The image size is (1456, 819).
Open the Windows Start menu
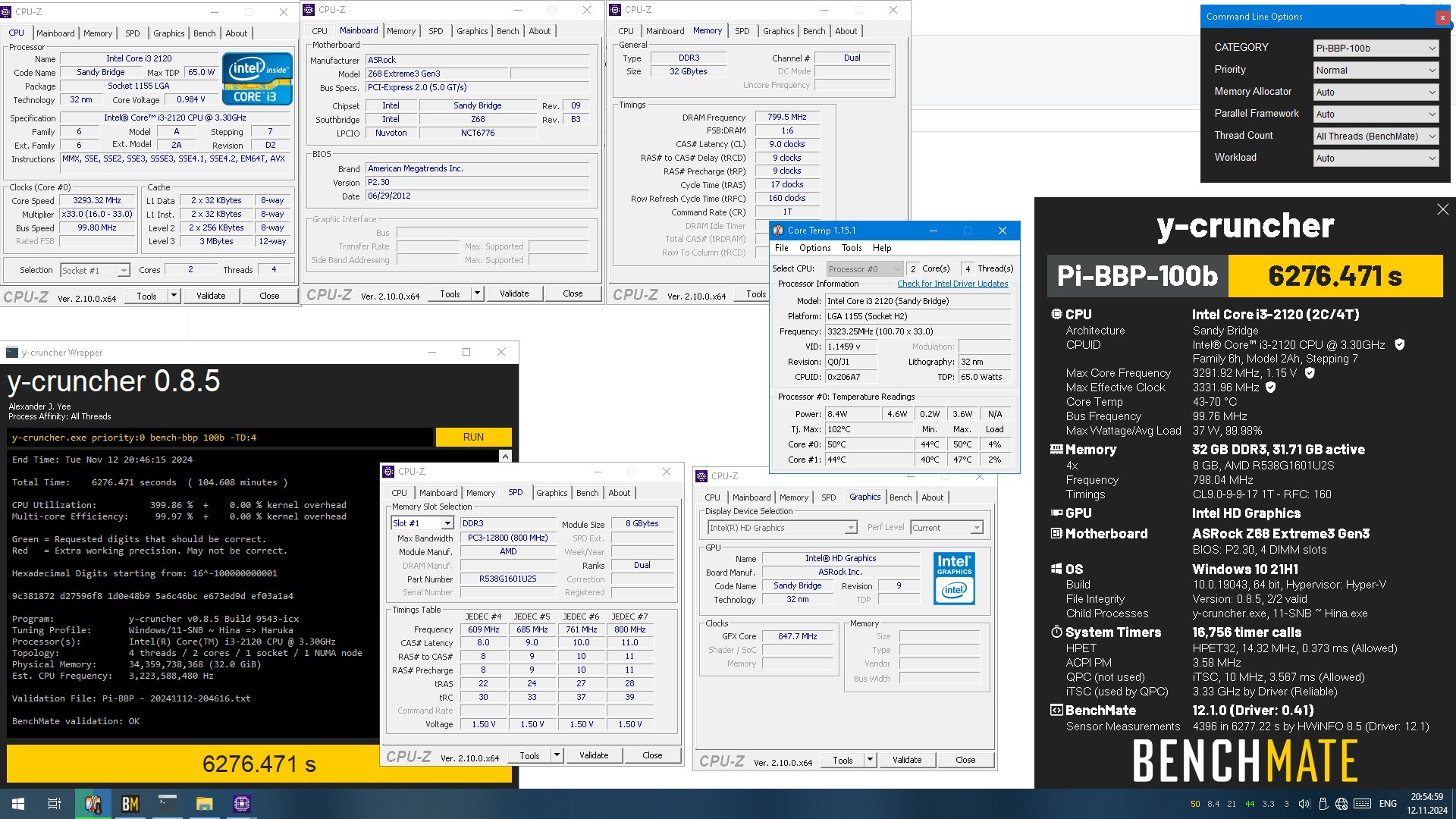(18, 804)
